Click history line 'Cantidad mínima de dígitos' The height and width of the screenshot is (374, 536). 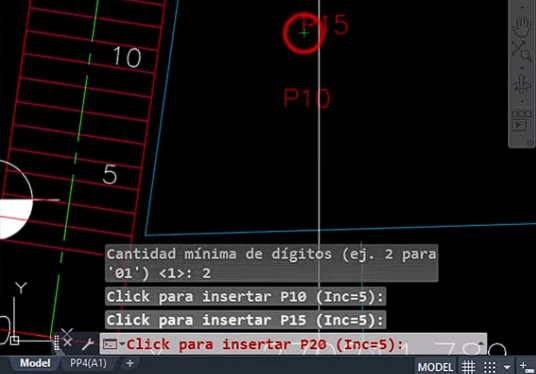[271, 263]
